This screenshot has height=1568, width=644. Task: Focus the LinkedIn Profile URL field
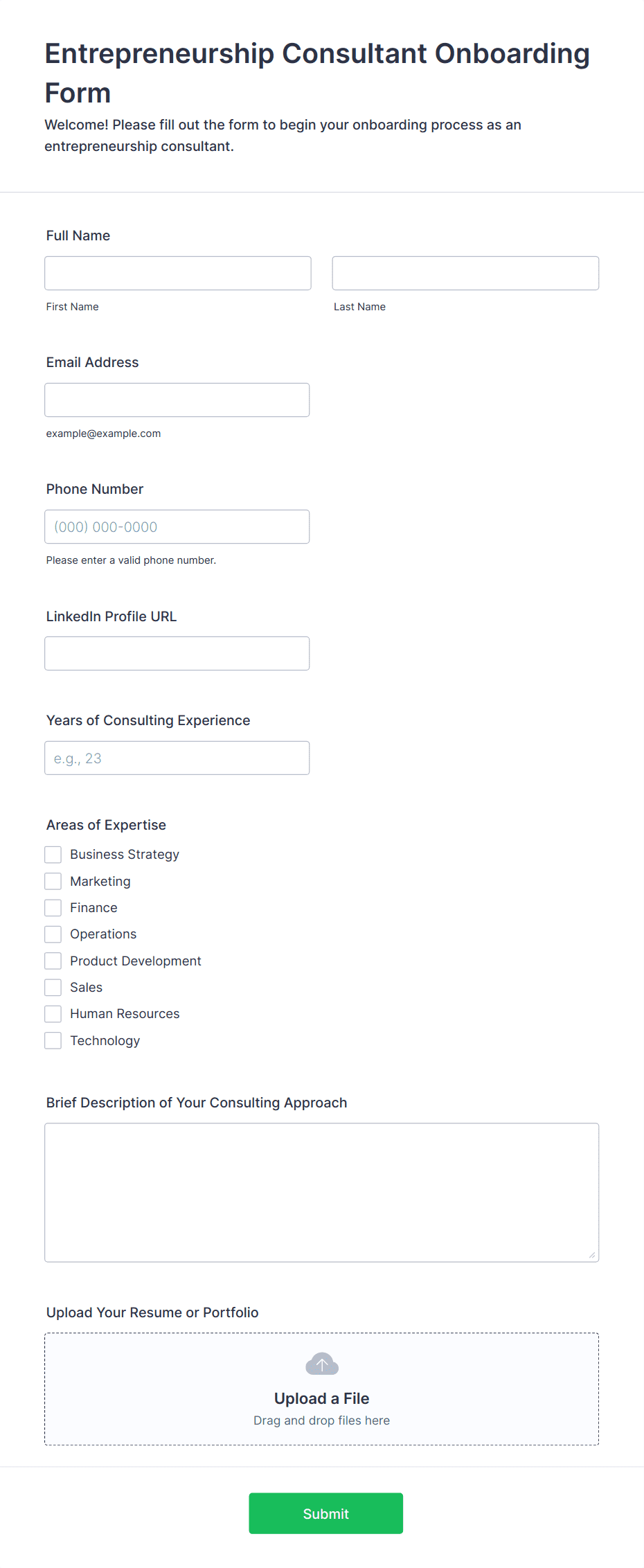tap(177, 653)
